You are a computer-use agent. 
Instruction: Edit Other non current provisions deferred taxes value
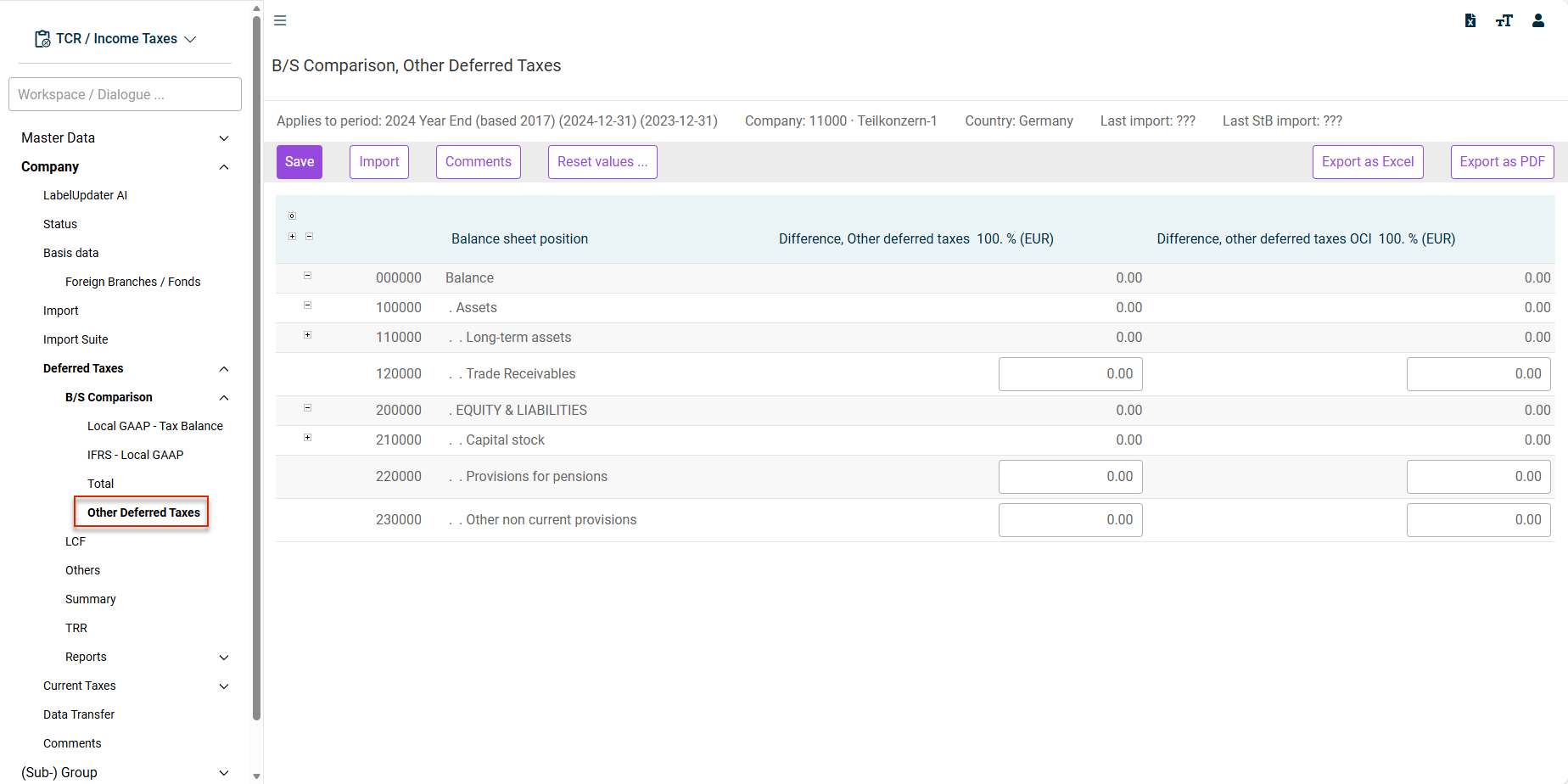[1071, 520]
